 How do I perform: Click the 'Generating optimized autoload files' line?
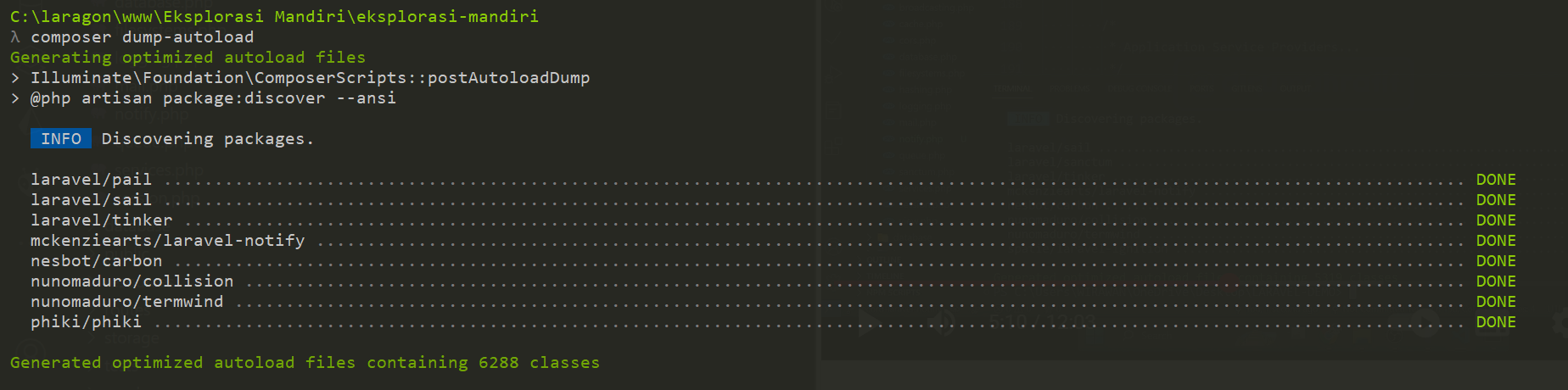pyautogui.click(x=188, y=58)
